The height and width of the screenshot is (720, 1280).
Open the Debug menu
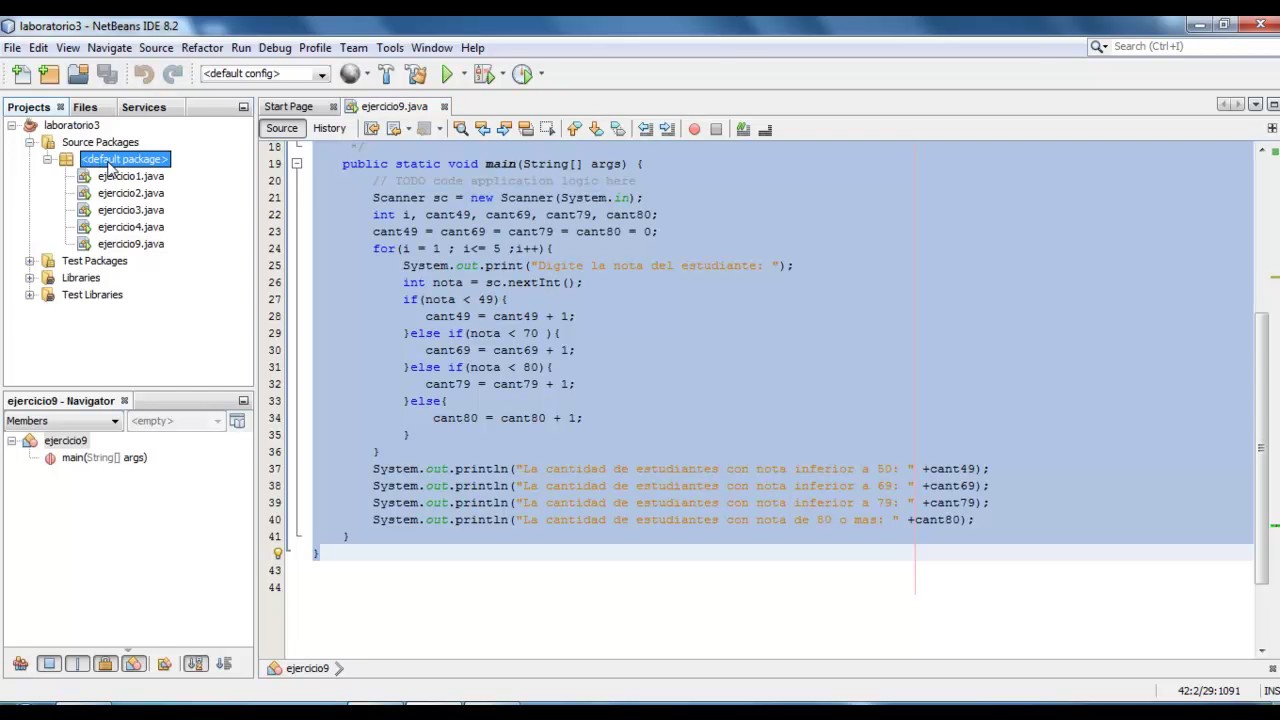275,48
